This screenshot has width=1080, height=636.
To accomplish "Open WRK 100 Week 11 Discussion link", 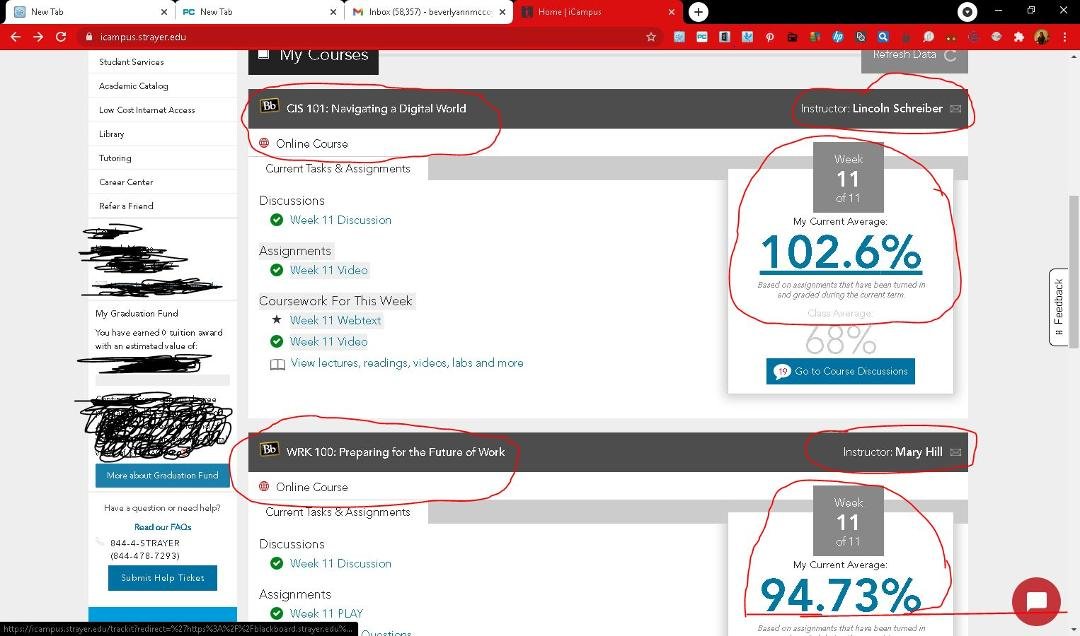I will point(340,564).
